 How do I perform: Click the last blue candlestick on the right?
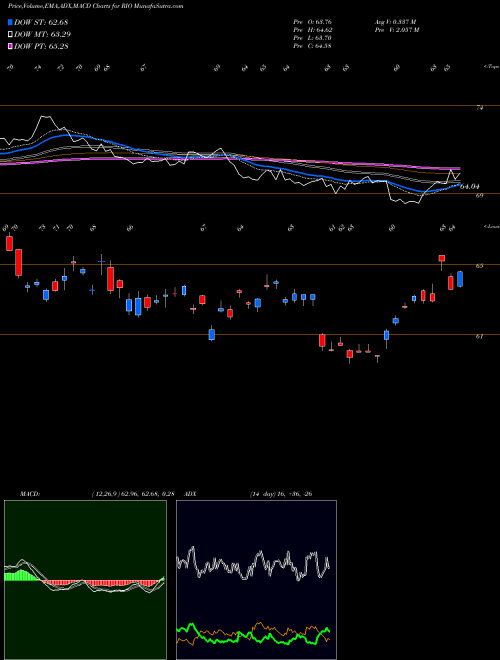click(460, 279)
